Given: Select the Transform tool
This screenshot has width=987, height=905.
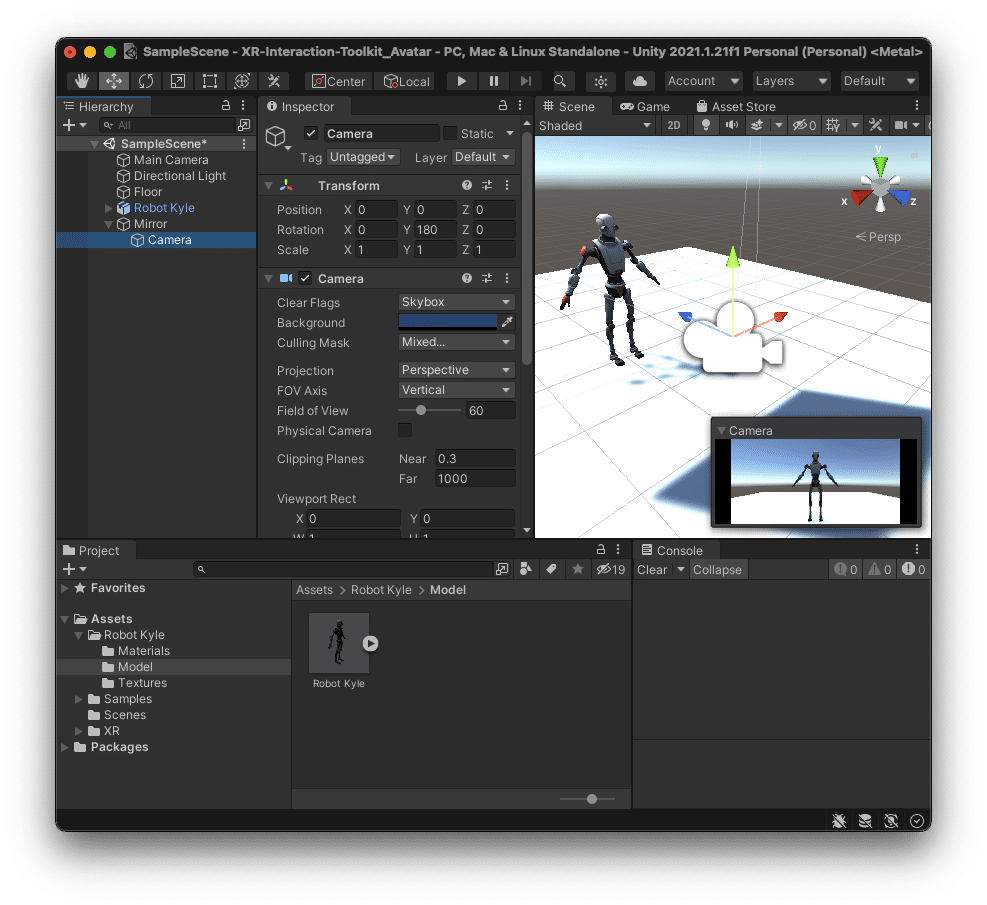Looking at the screenshot, I should (242, 81).
